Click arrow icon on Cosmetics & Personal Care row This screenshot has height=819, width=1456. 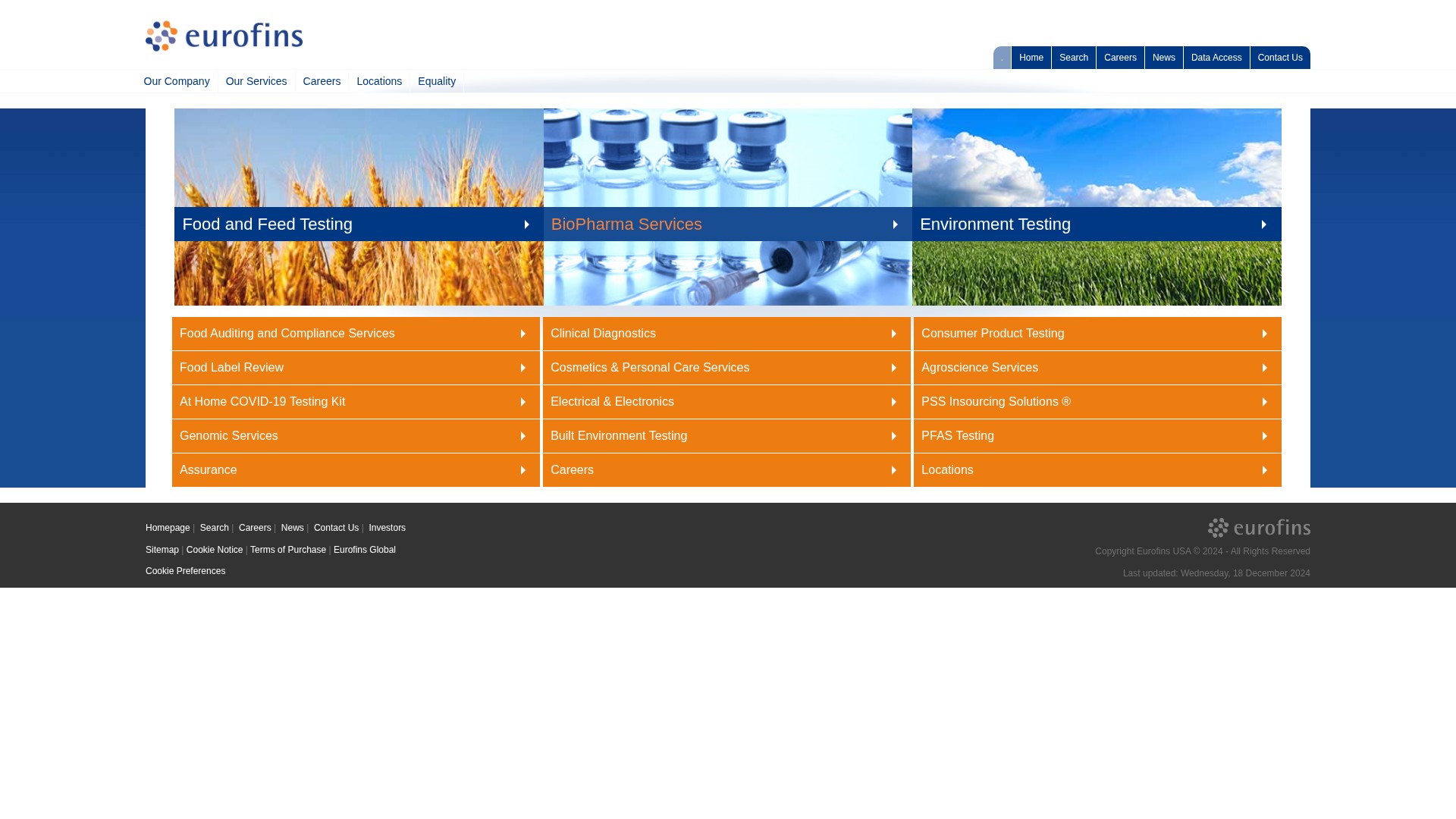(x=893, y=368)
